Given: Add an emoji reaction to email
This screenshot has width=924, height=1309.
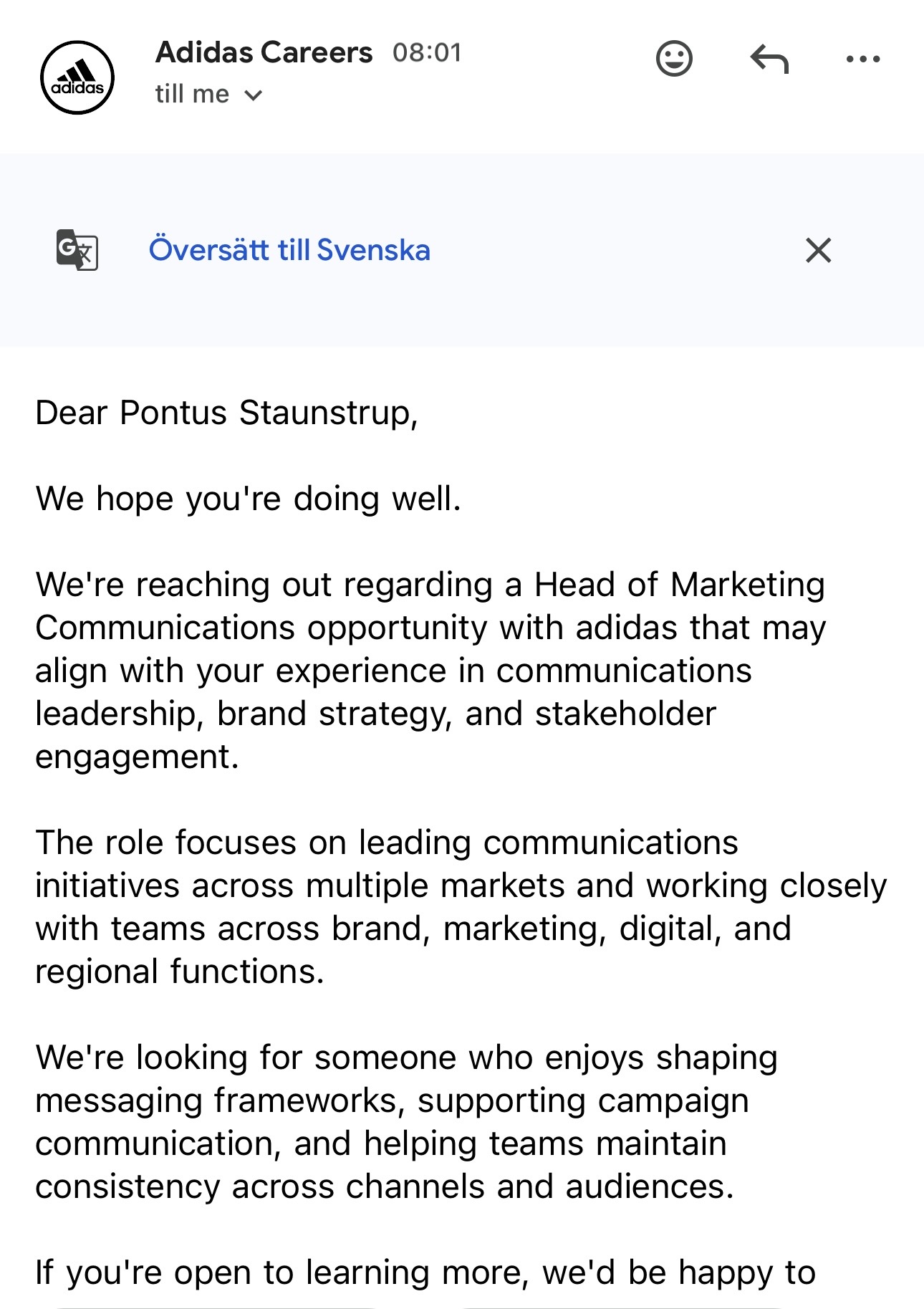Looking at the screenshot, I should [x=674, y=59].
